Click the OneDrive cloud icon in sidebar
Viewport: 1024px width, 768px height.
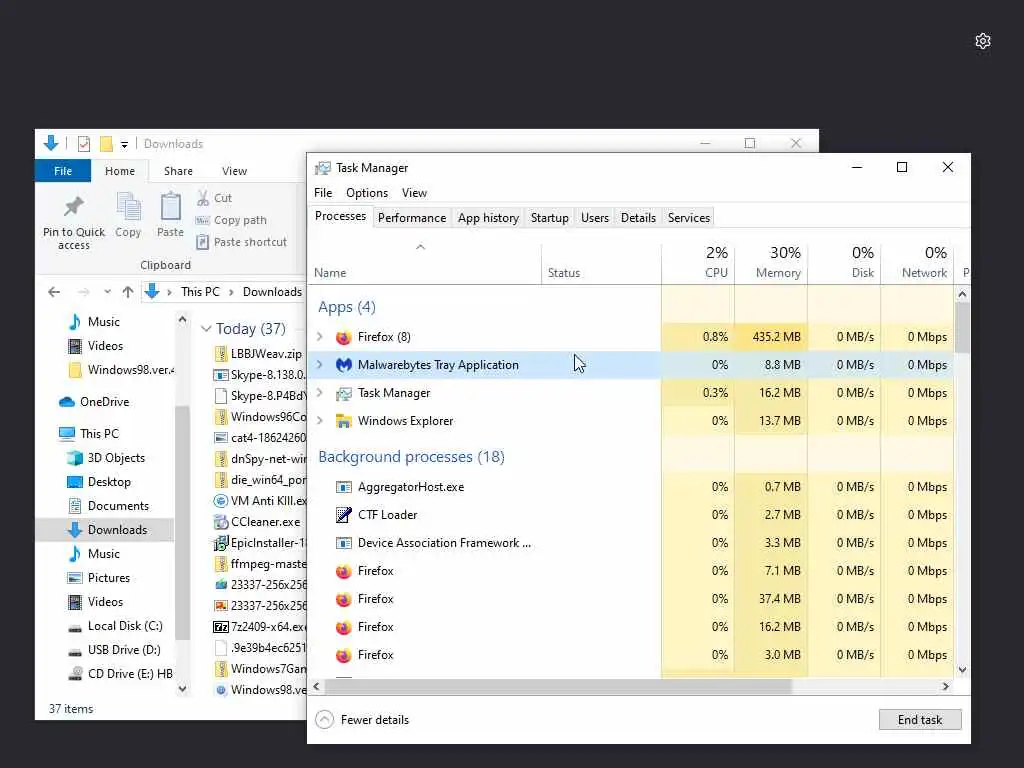[x=67, y=402]
